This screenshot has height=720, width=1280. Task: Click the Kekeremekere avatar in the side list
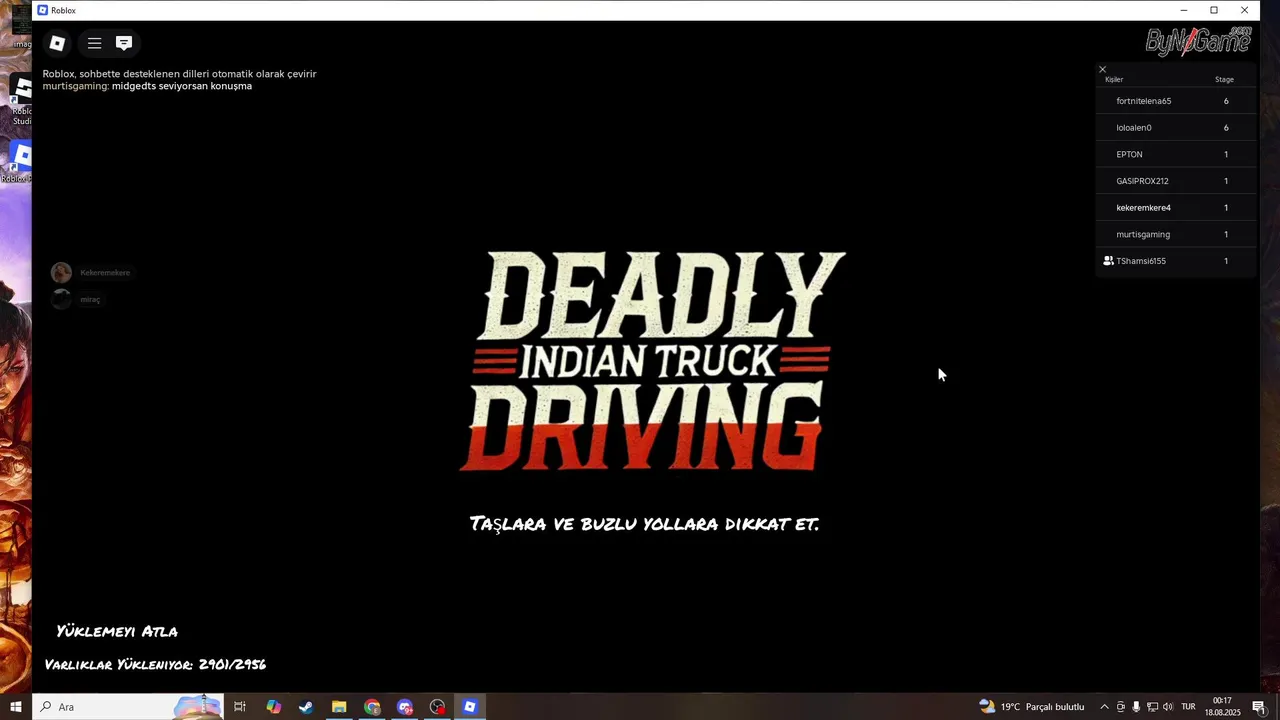[61, 273]
